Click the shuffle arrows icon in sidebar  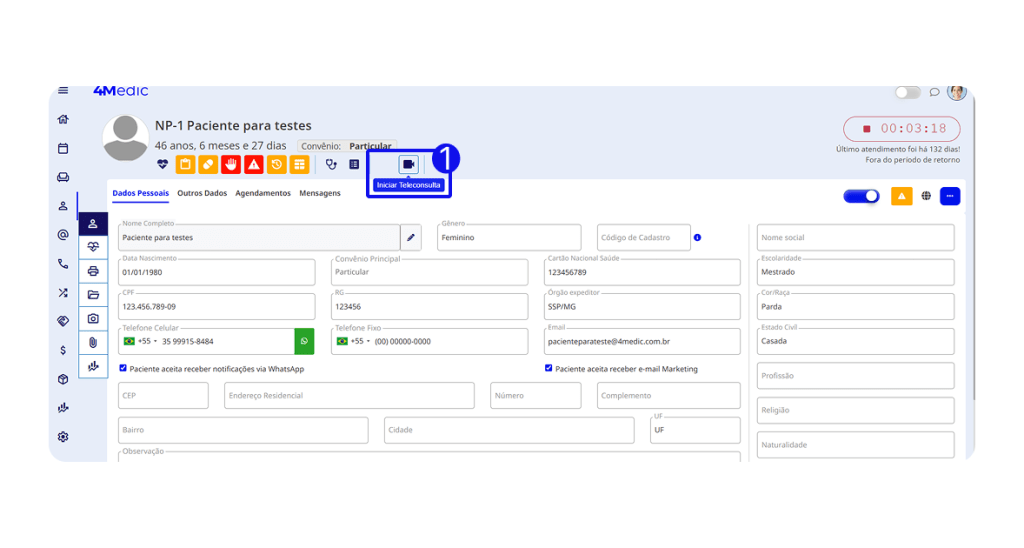pyautogui.click(x=63, y=293)
